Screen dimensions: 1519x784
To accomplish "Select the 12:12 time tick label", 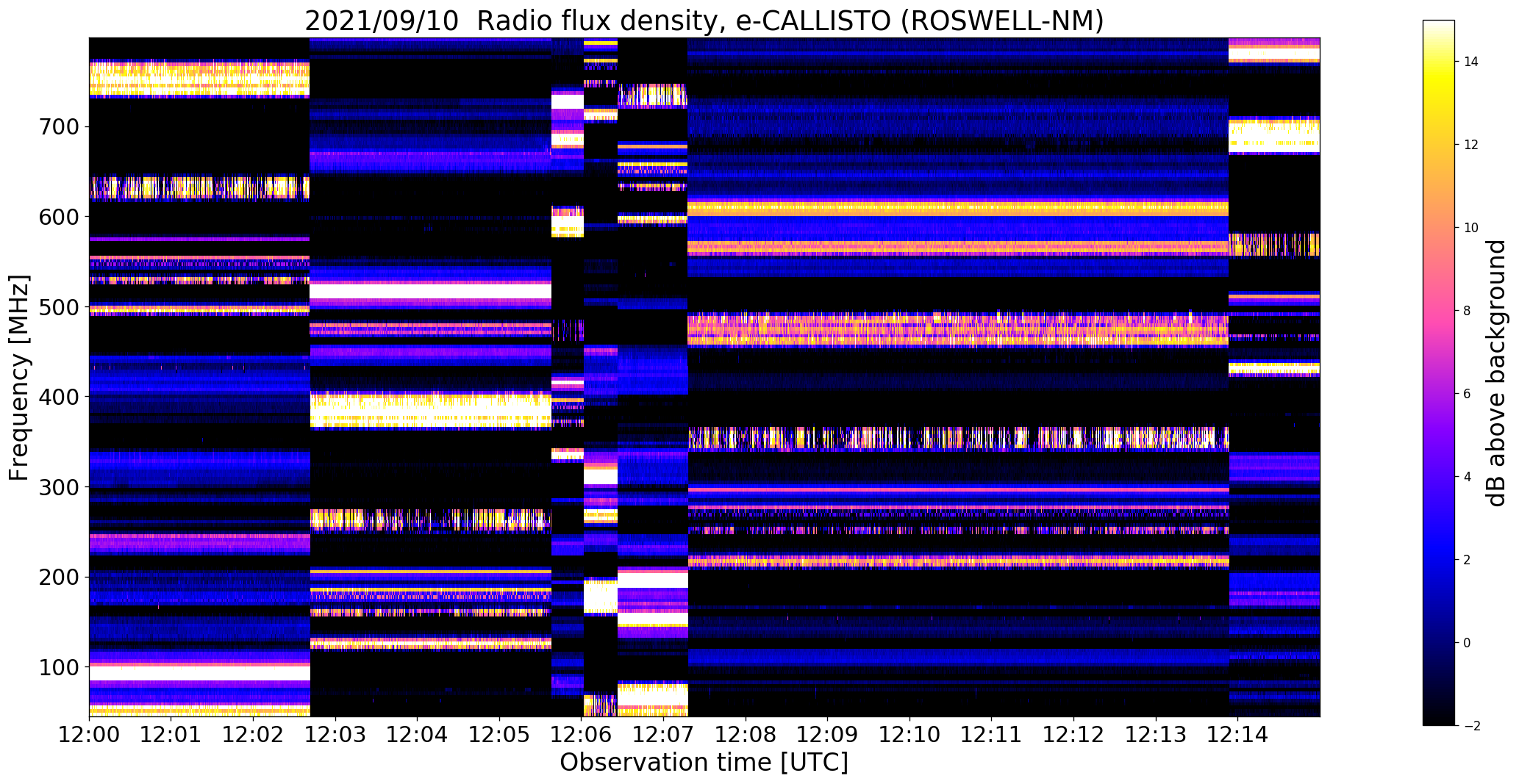I will coord(1074,734).
